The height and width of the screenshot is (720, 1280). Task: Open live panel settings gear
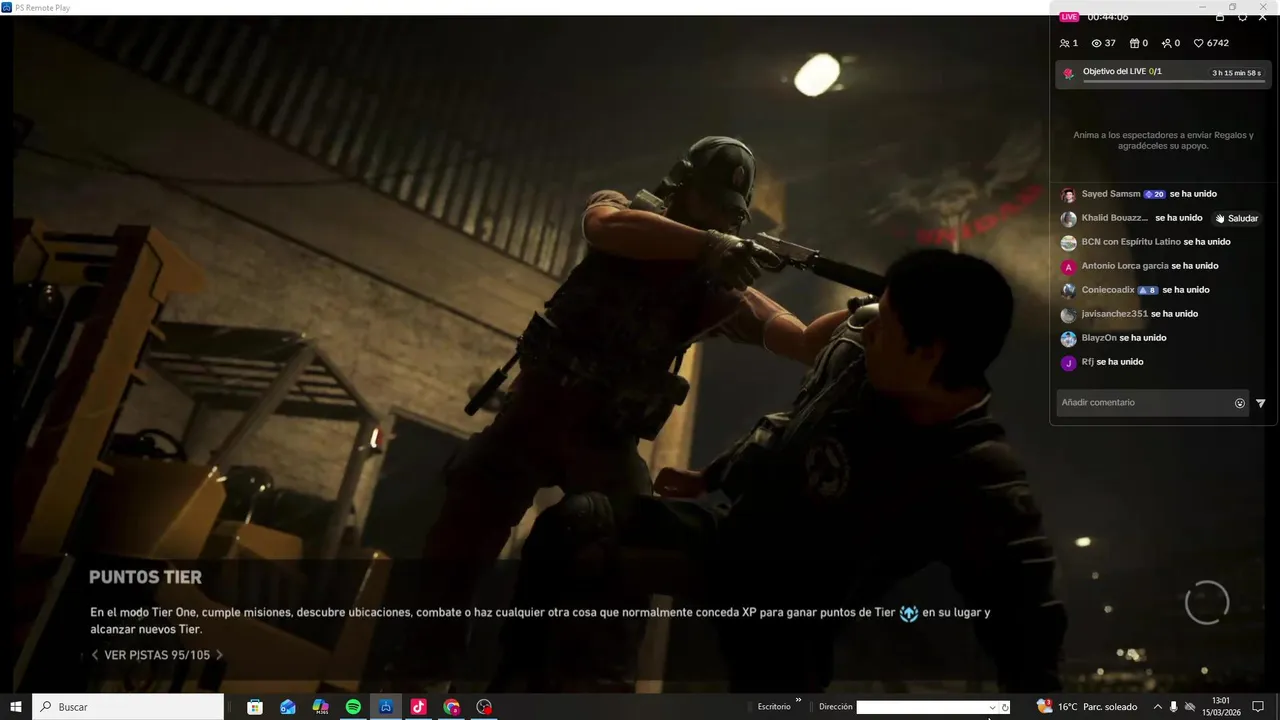click(x=1242, y=17)
